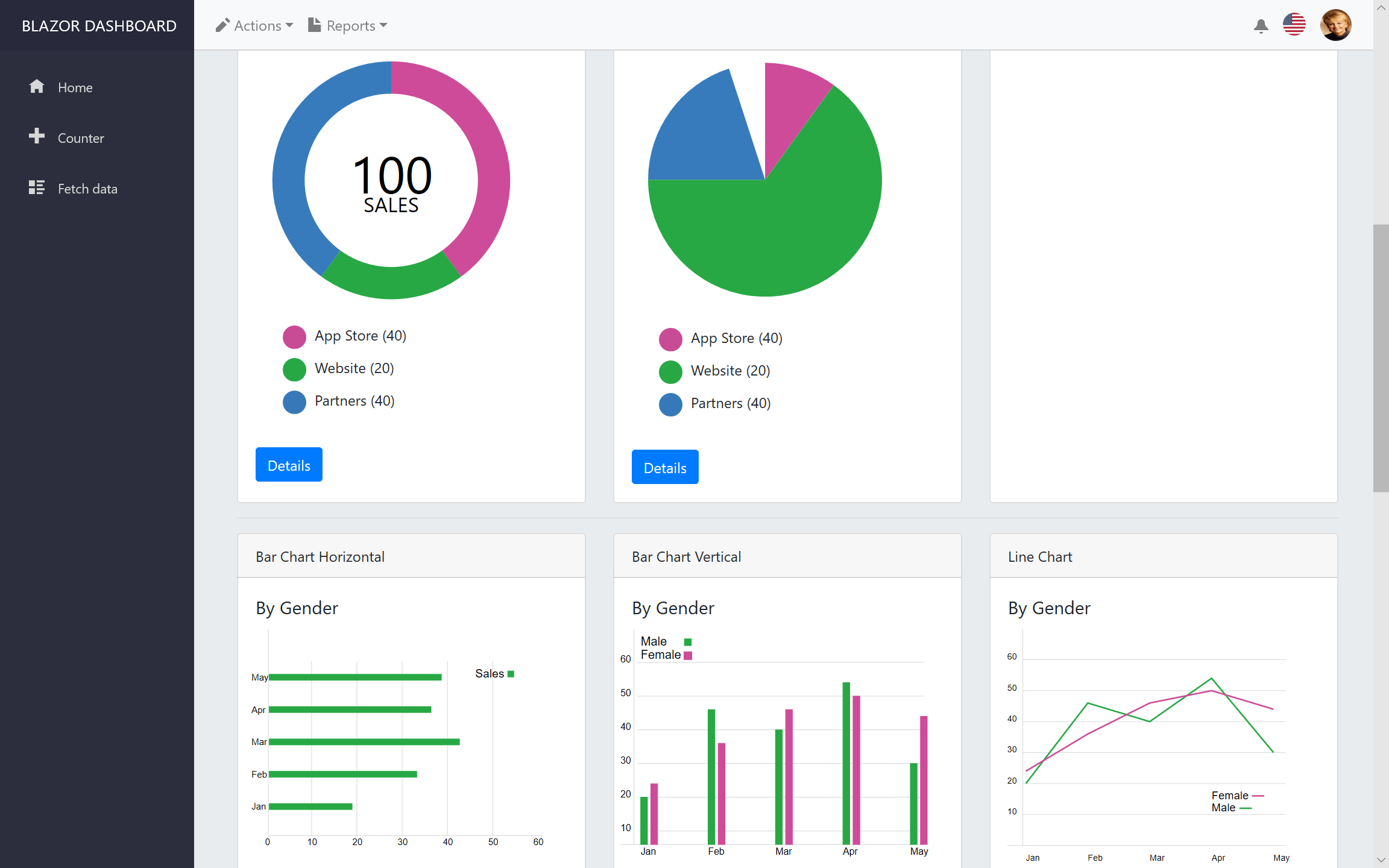Go to the Counter page
Viewport: 1389px width, 868px height.
(81, 138)
